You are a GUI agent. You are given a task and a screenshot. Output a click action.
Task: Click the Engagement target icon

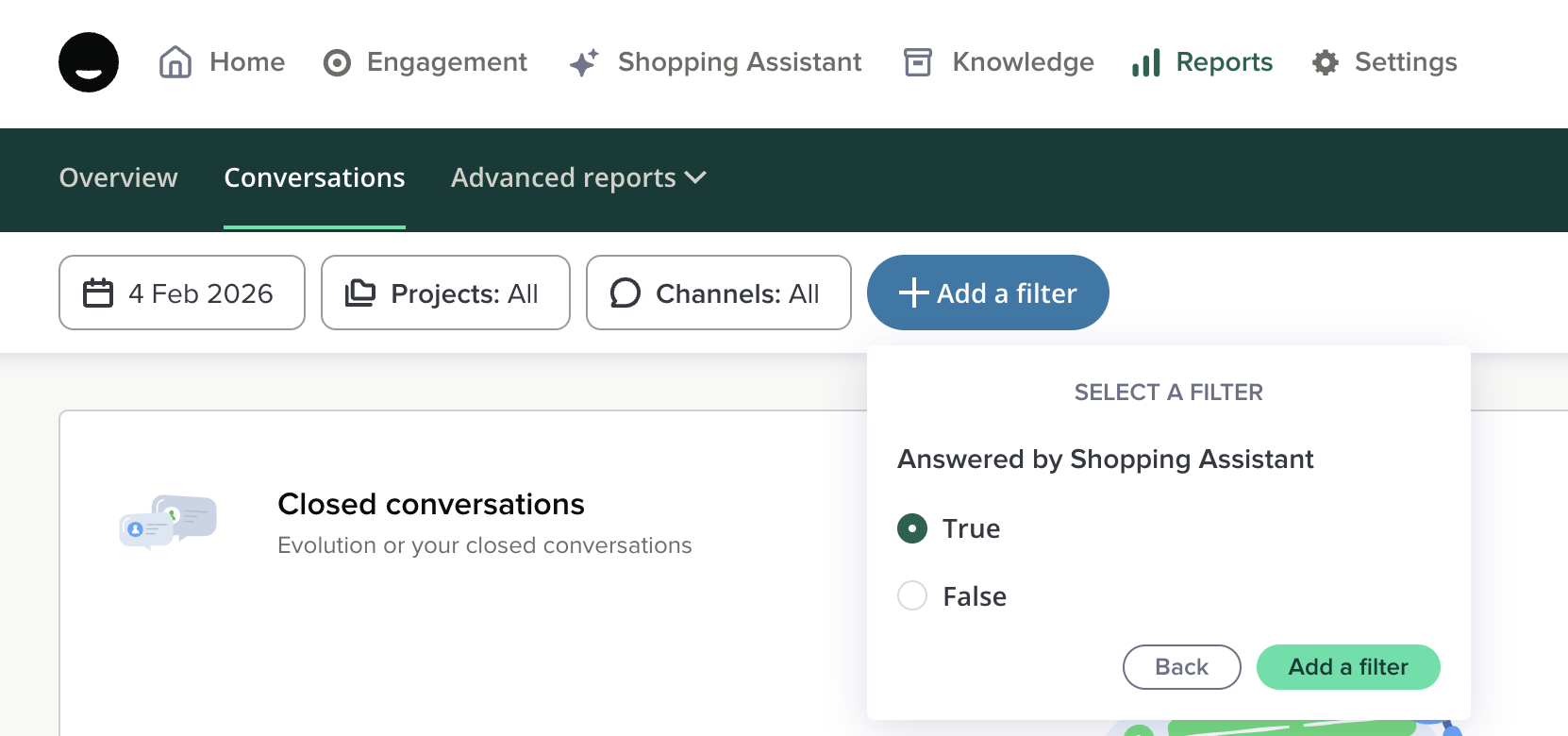(337, 63)
